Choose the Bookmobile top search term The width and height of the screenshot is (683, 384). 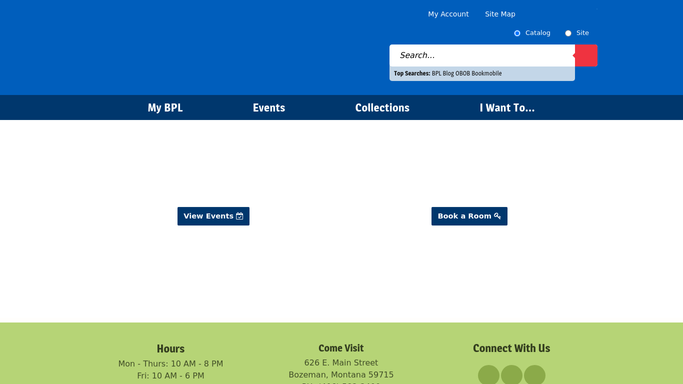tap(487, 74)
